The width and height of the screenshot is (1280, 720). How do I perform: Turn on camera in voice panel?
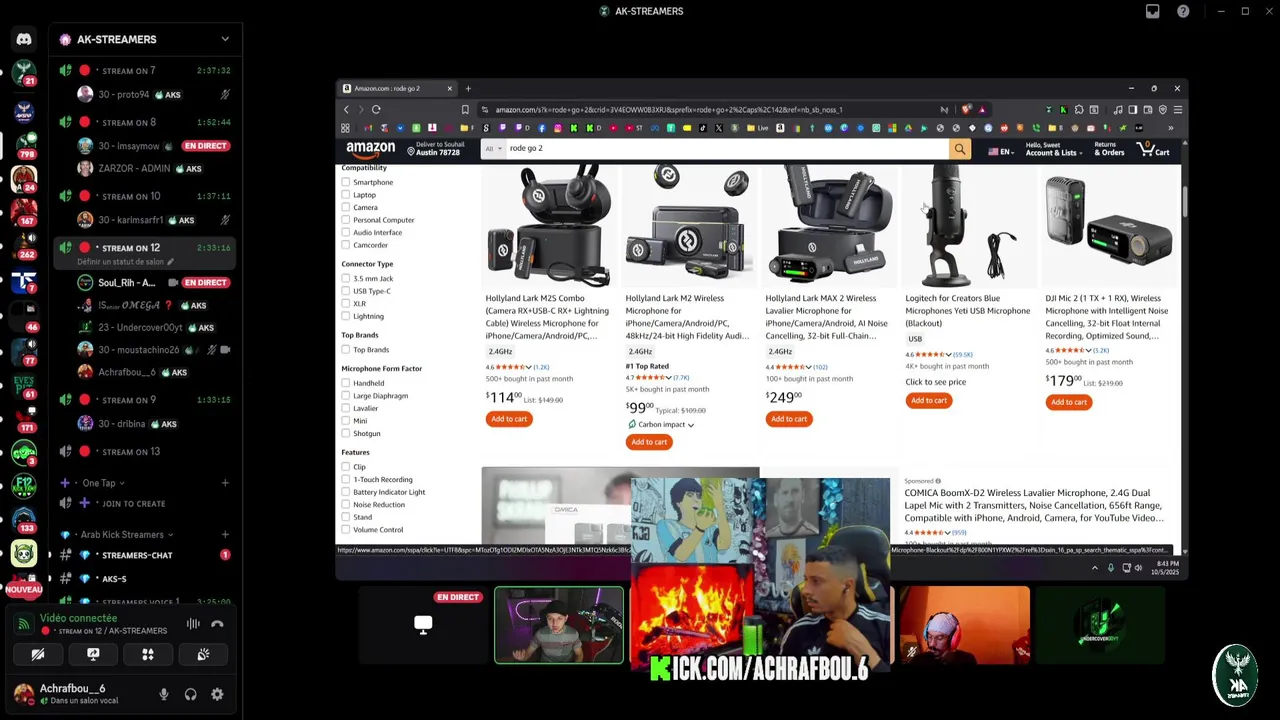[38, 654]
